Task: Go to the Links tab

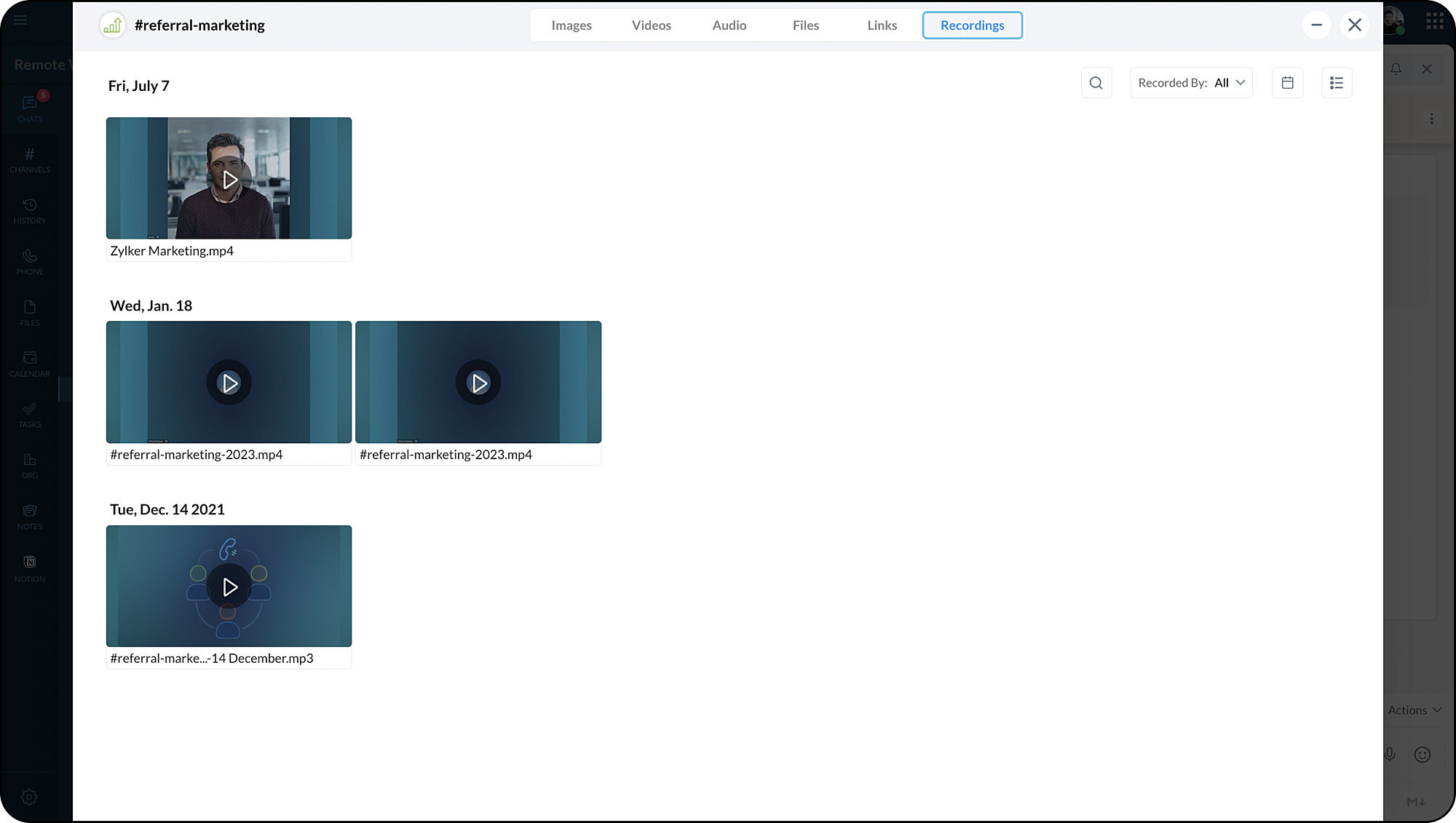Action: coord(882,25)
